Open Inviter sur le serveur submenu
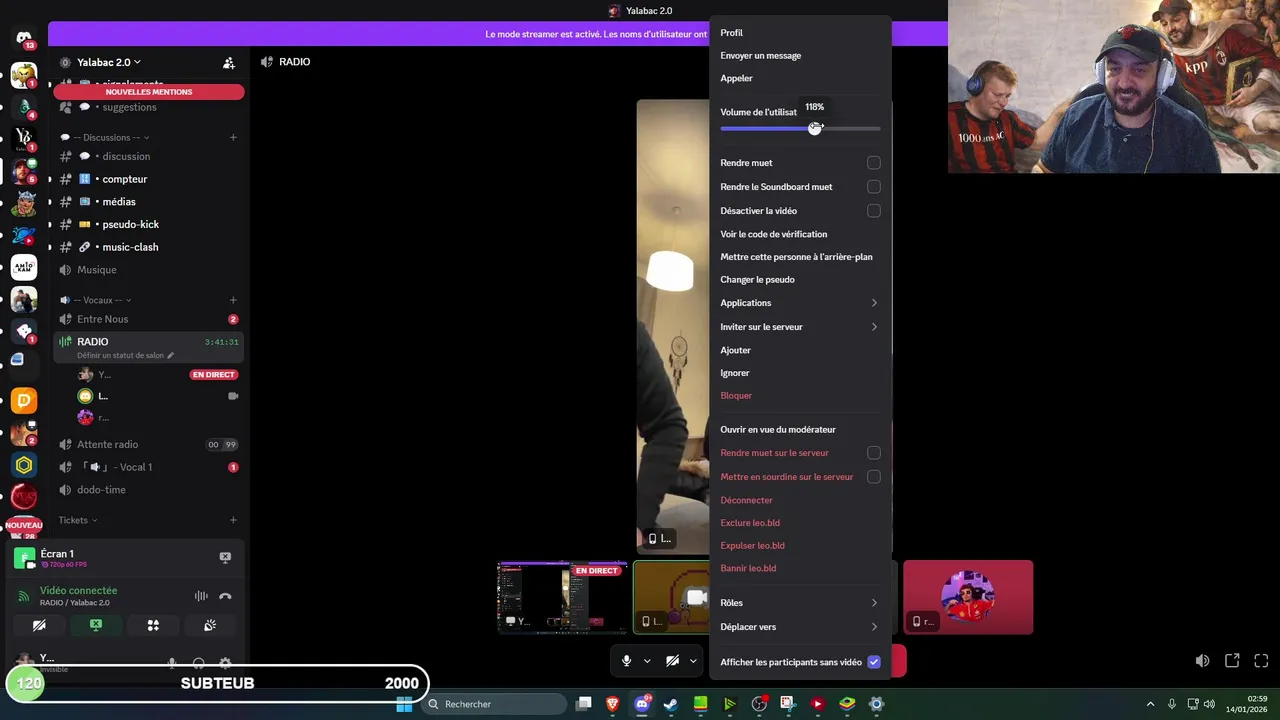The height and width of the screenshot is (720, 1280). tap(800, 327)
